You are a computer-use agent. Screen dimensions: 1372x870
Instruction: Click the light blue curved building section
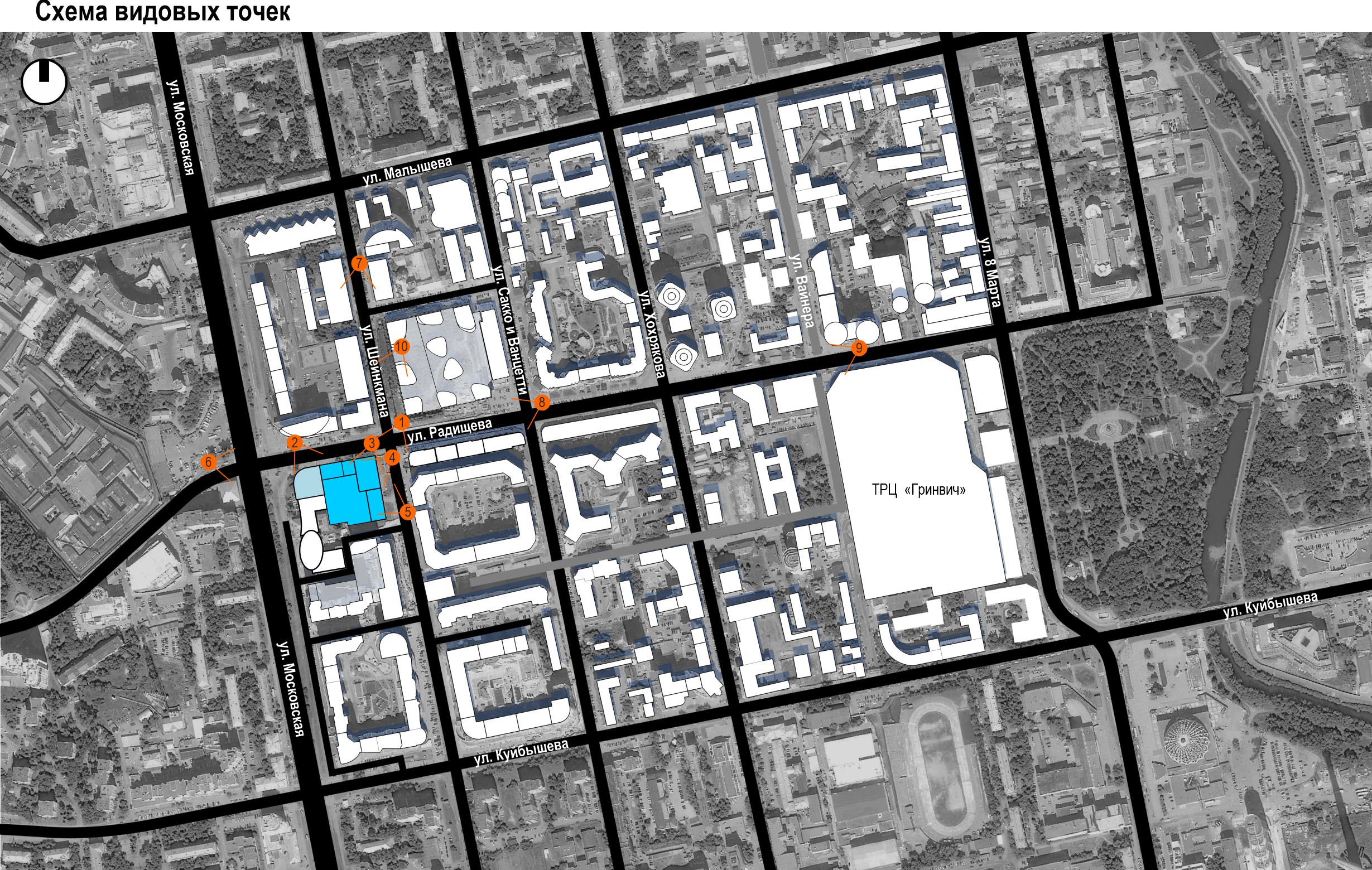coord(307,483)
